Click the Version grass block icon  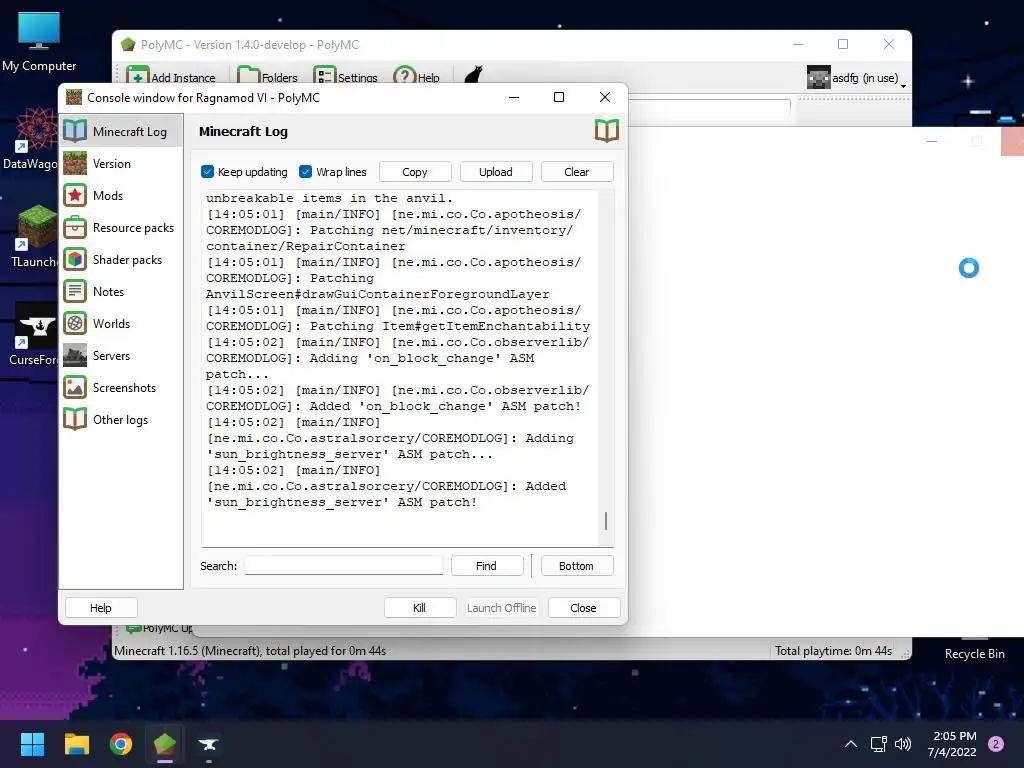pos(75,163)
